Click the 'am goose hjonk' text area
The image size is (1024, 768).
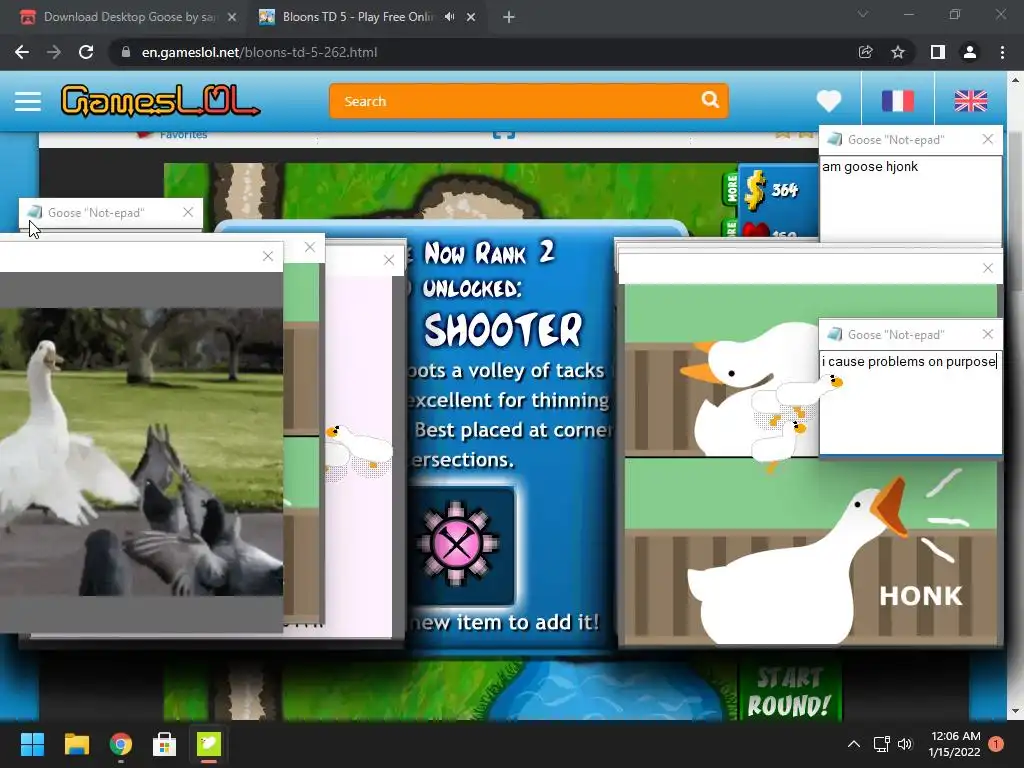(x=910, y=199)
